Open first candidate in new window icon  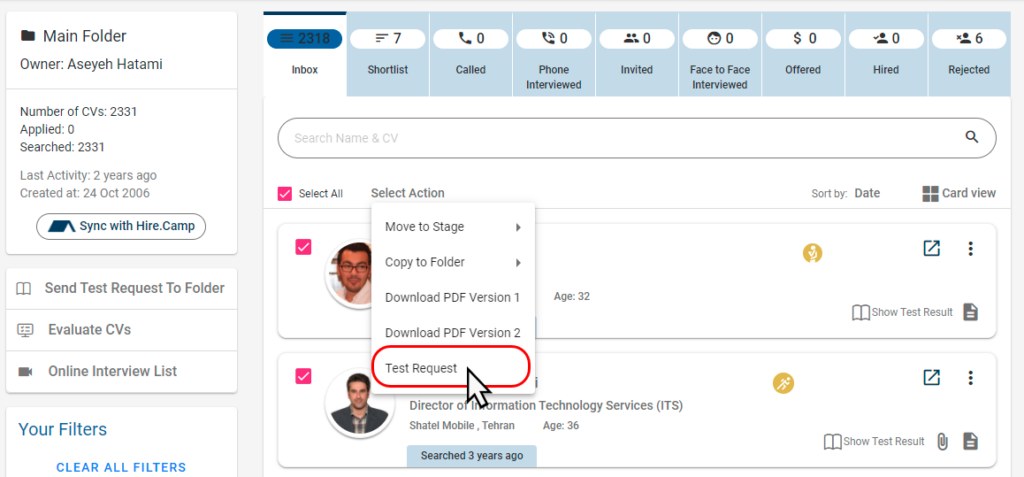tap(931, 249)
